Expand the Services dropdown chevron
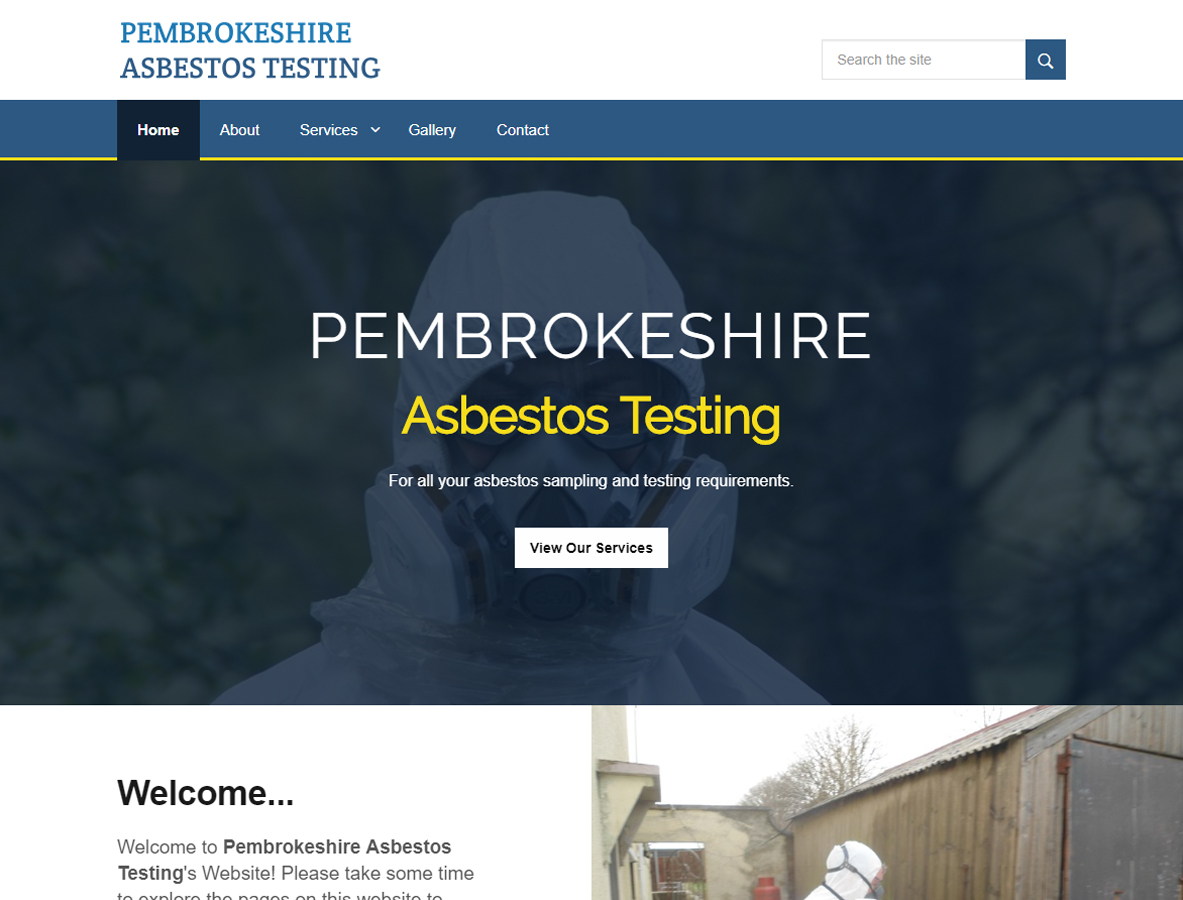 [375, 130]
